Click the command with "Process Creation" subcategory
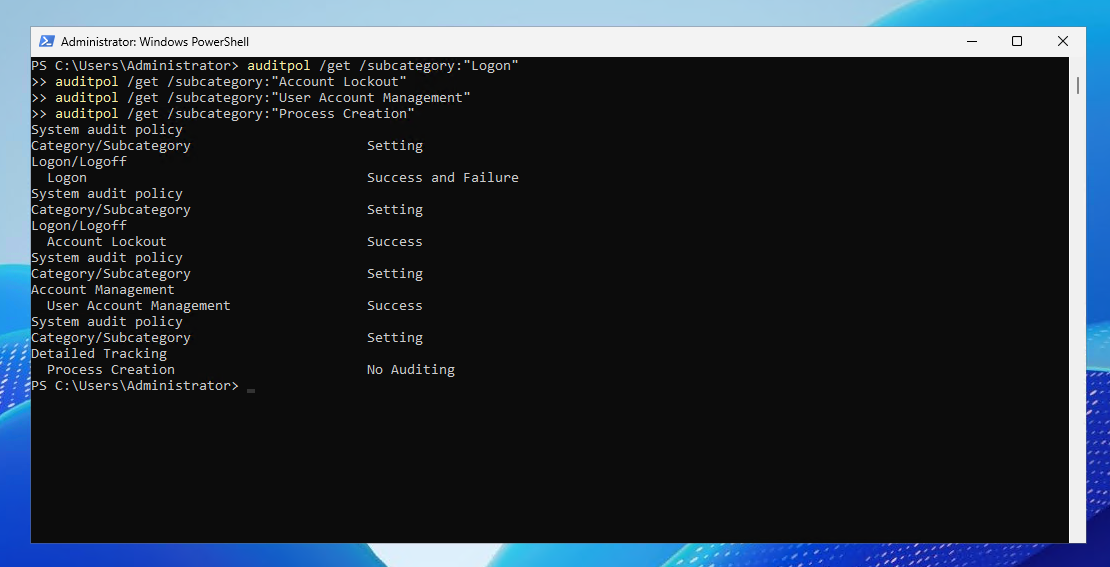This screenshot has height=567, width=1110. (223, 114)
